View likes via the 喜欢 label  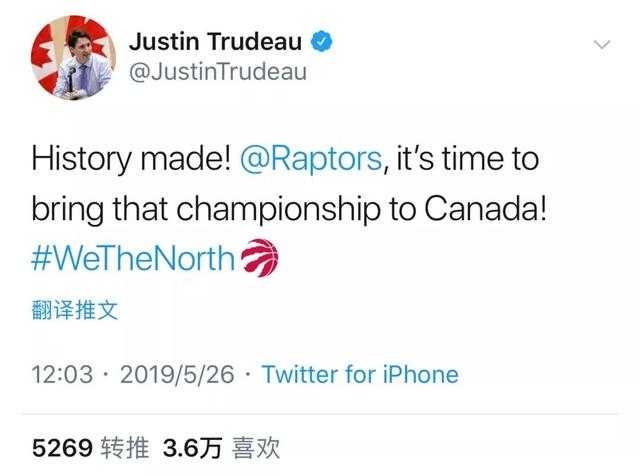(x=254, y=446)
